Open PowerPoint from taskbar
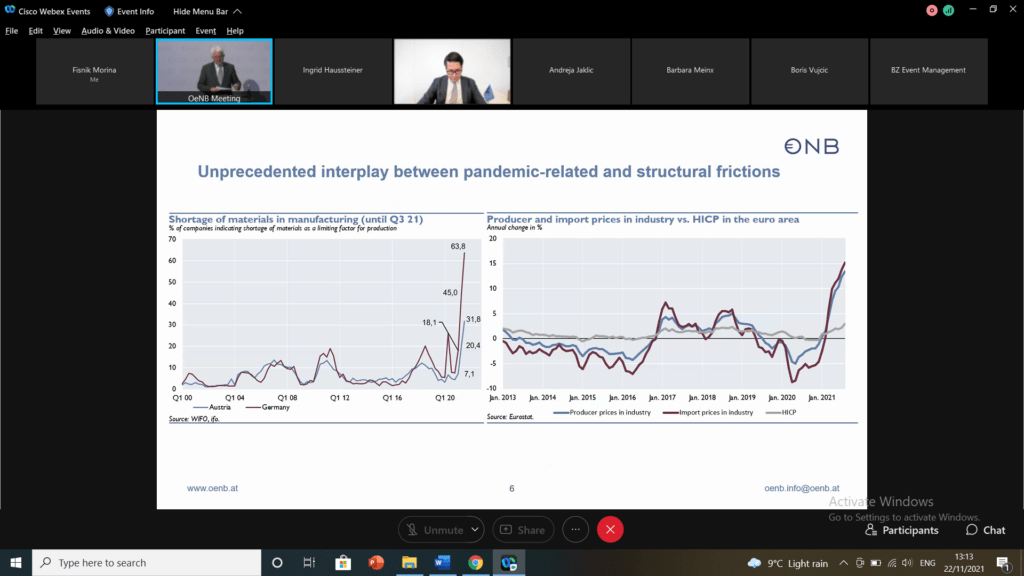The height and width of the screenshot is (576, 1024). point(376,562)
